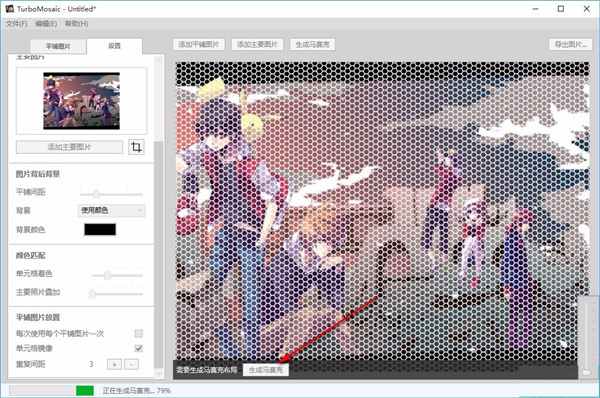Image resolution: width=600 pixels, height=398 pixels.
Task: Open the background type dropdown
Action: pos(111,210)
